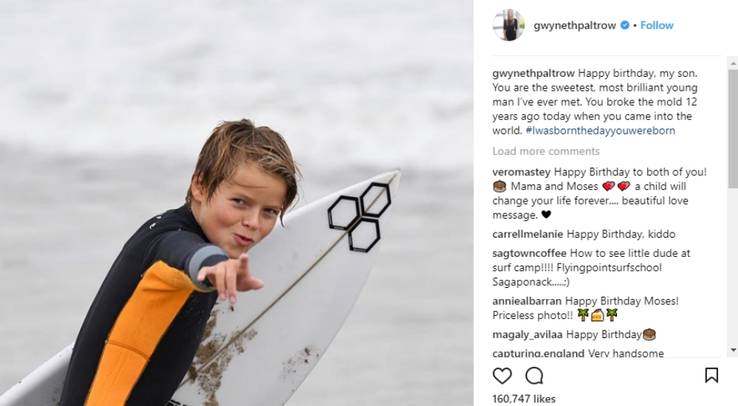The image size is (738, 406).
Task: Follow the gwynethpaltrow account
Action: (657, 25)
